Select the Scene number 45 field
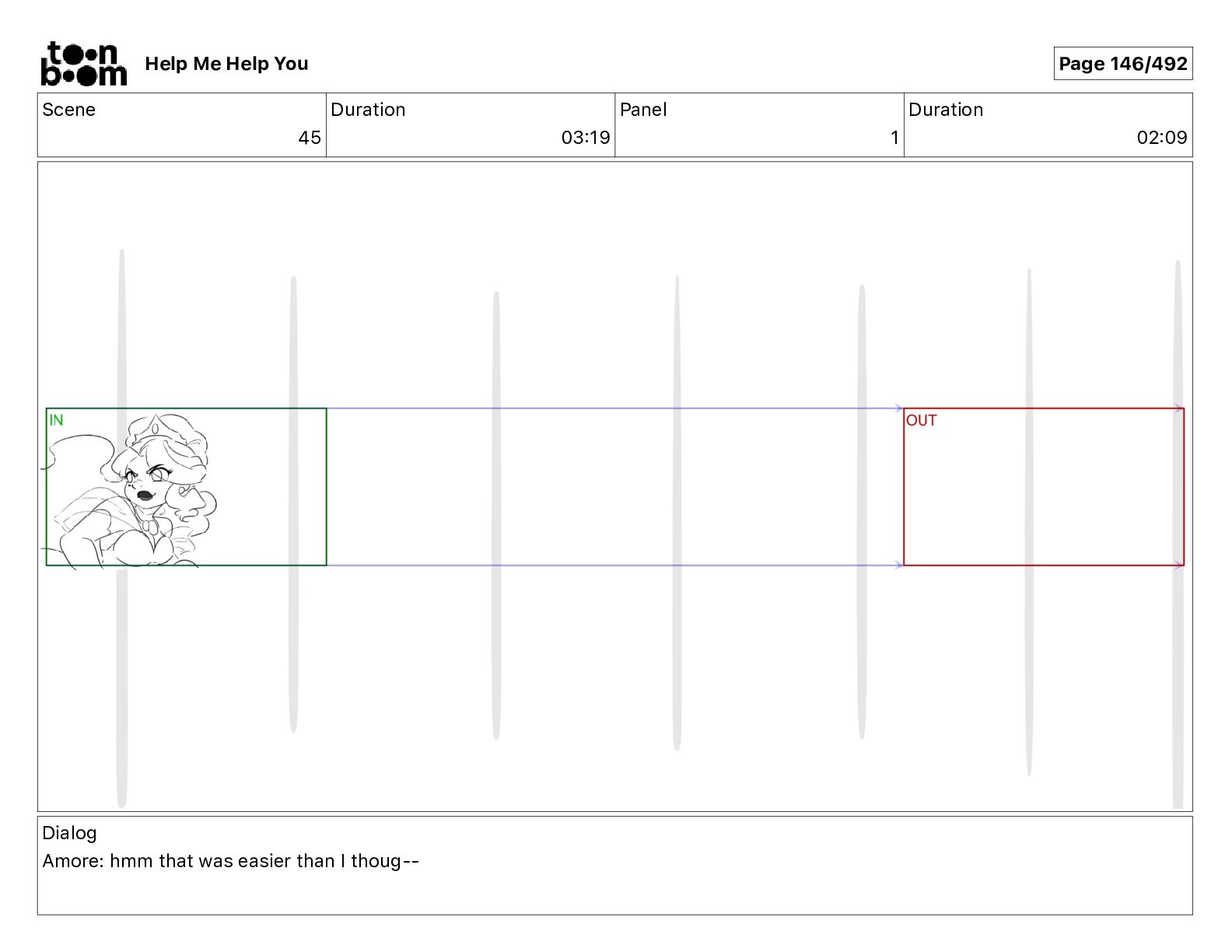1232x952 pixels. tap(182, 125)
